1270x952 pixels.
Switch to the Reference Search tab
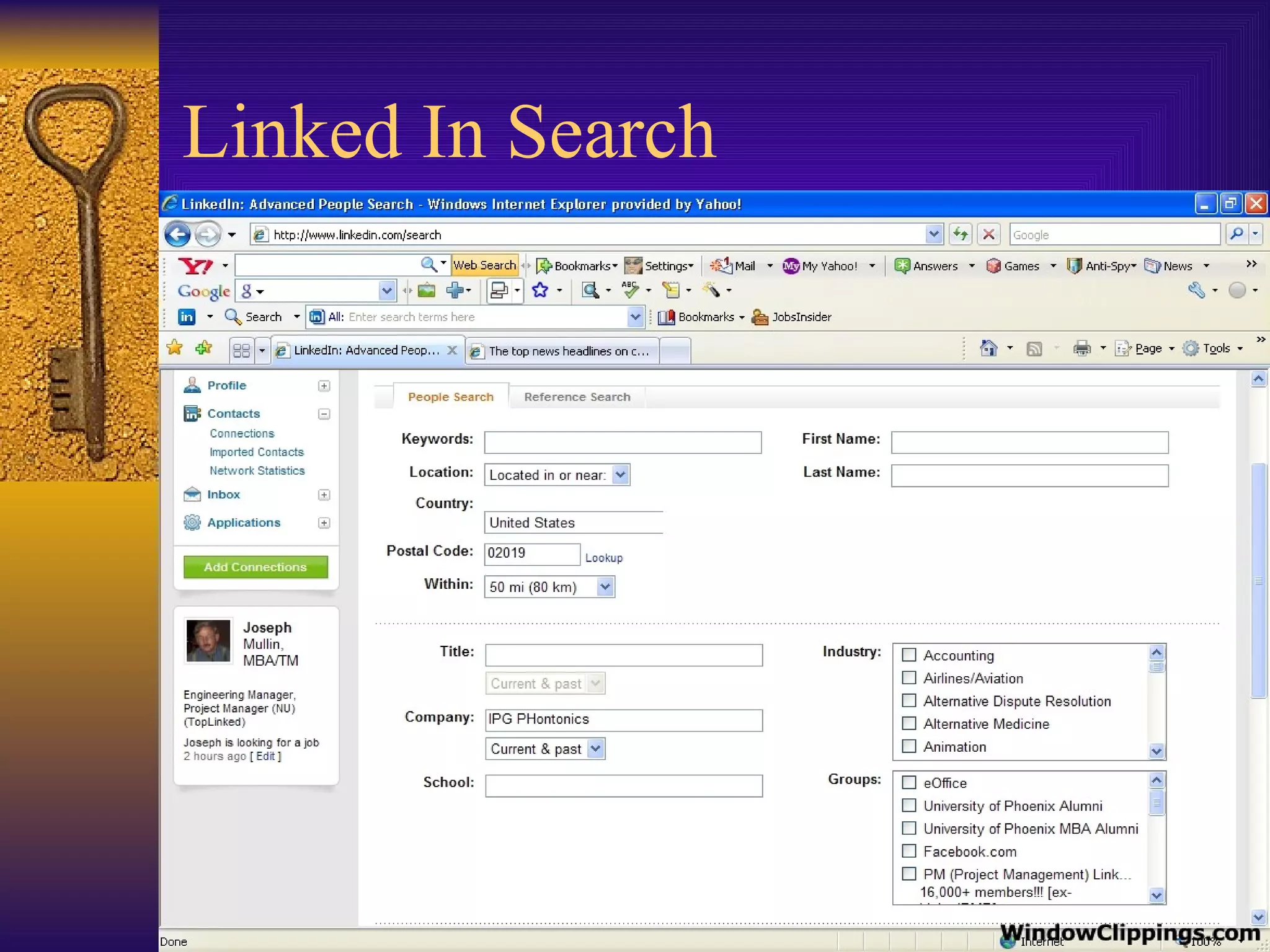pos(577,397)
